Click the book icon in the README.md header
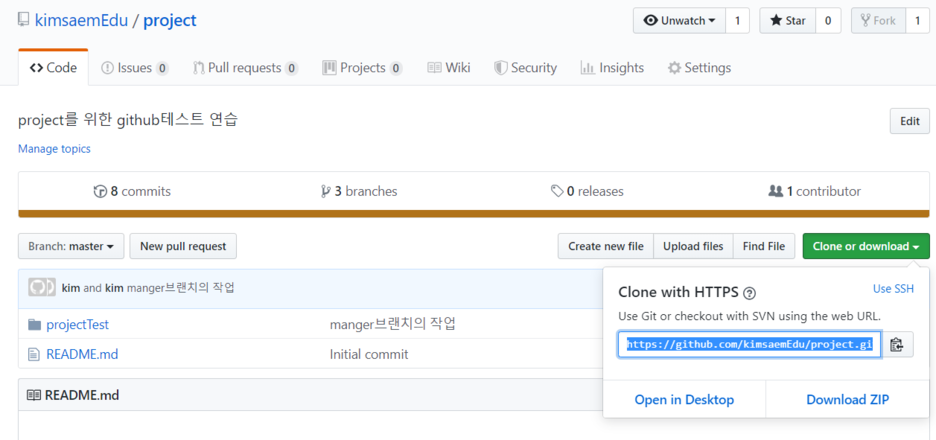Viewport: 936px width, 440px height. click(34, 395)
